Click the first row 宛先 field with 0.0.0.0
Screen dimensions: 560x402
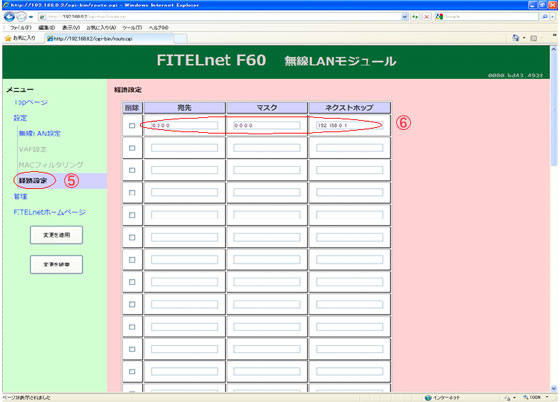[x=184, y=125]
